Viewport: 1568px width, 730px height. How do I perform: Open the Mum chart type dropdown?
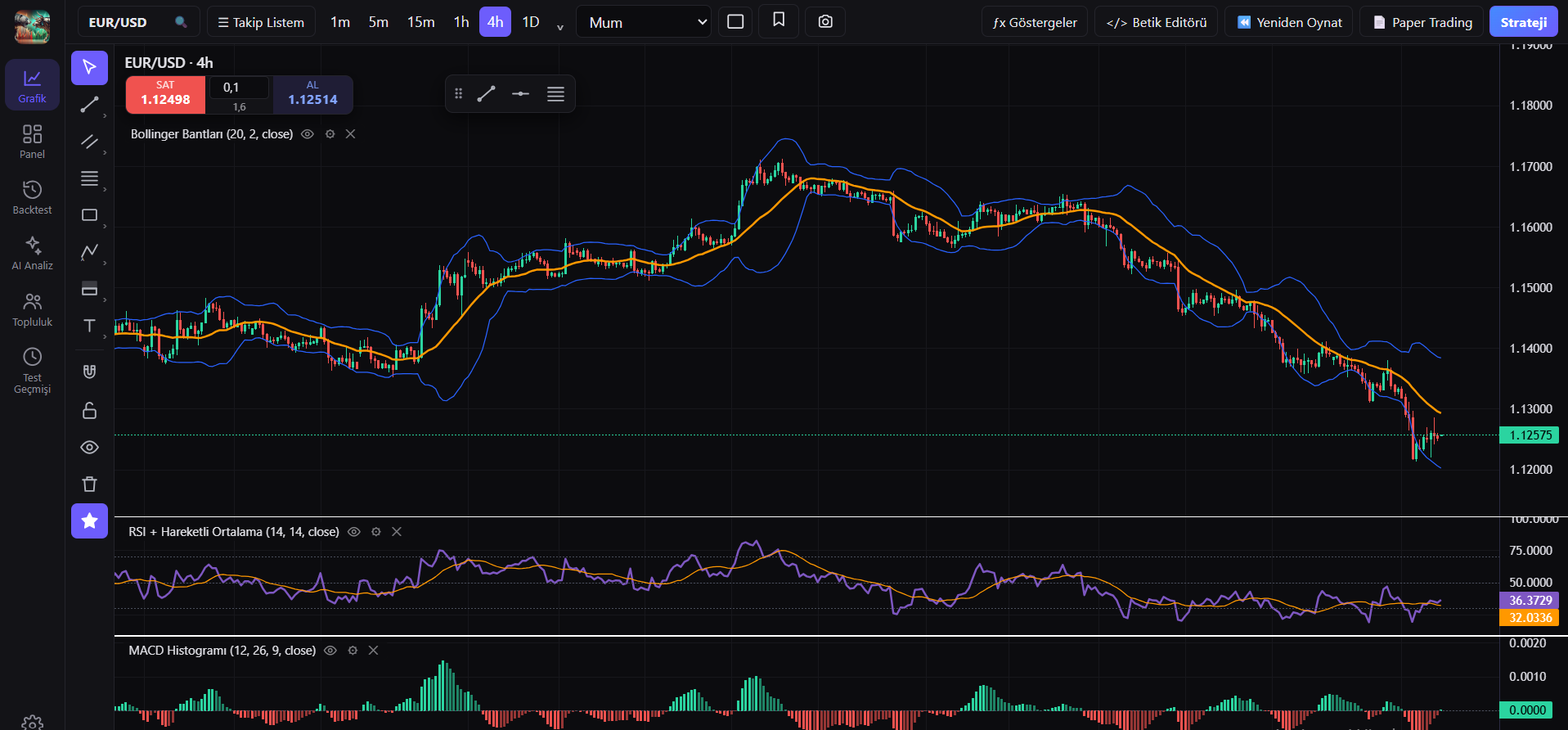644,22
